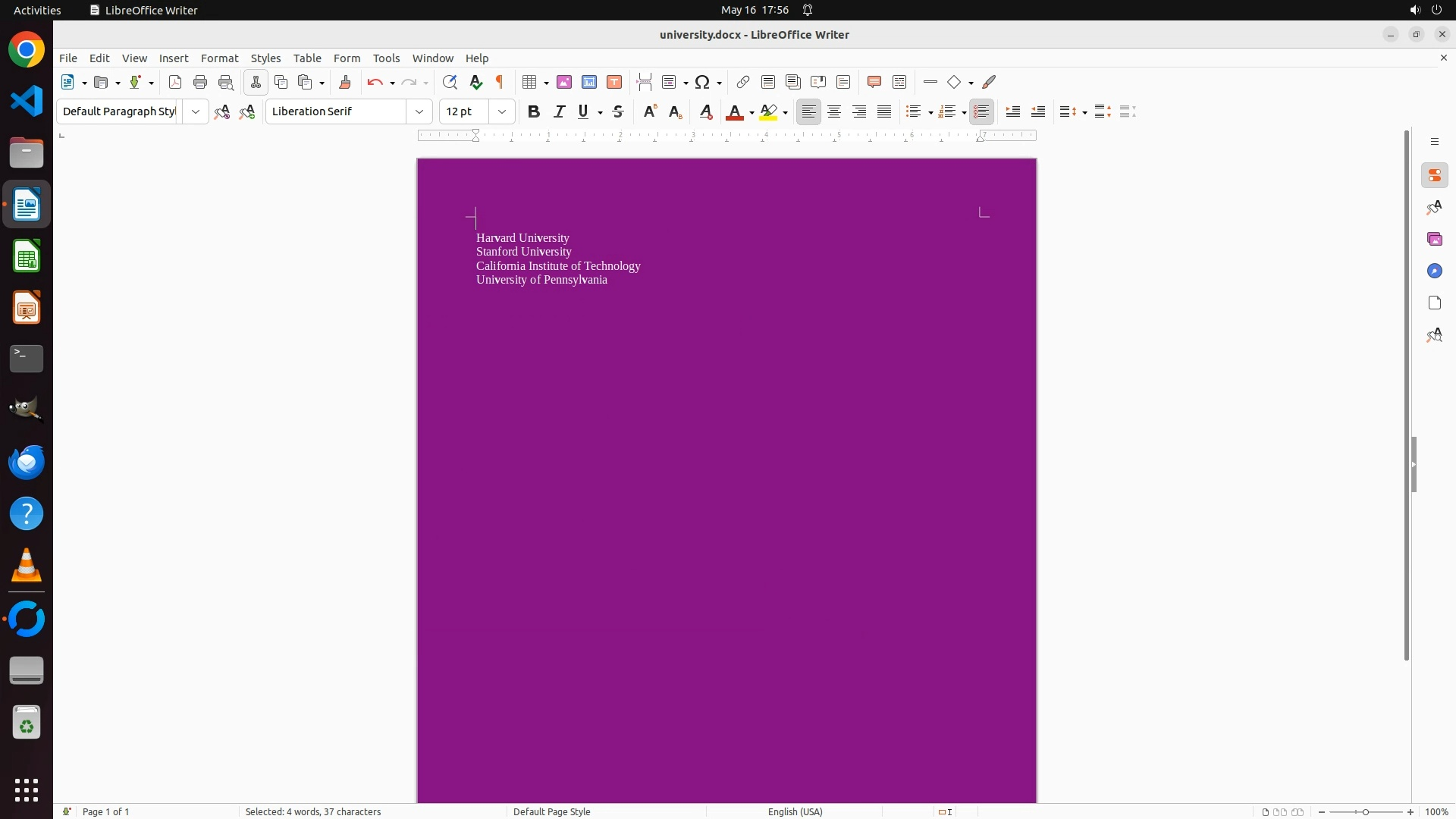This screenshot has width=1456, height=819.
Task: Click the Clone Formatting paintbrush icon
Action: (345, 82)
